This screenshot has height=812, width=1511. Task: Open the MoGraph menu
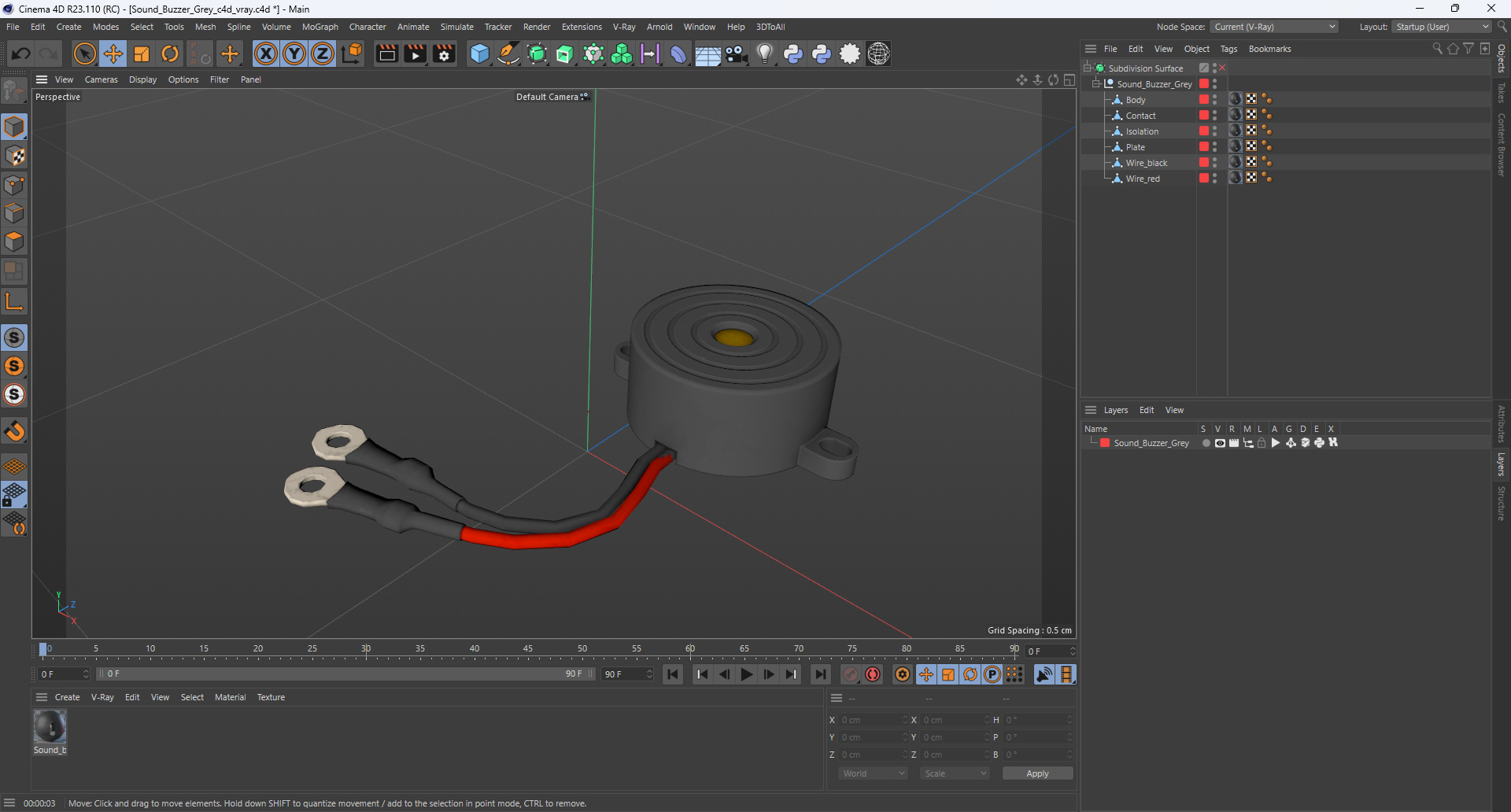(x=320, y=27)
